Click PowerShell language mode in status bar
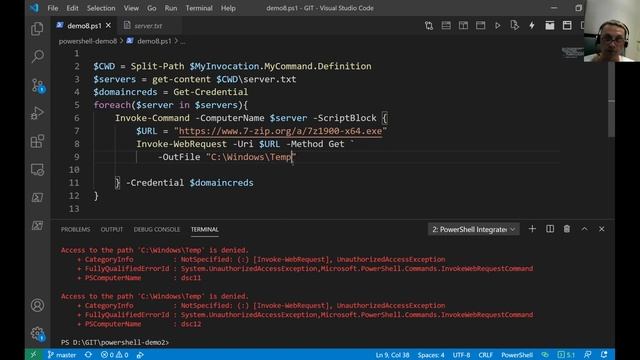The image size is (640, 360). point(517,355)
